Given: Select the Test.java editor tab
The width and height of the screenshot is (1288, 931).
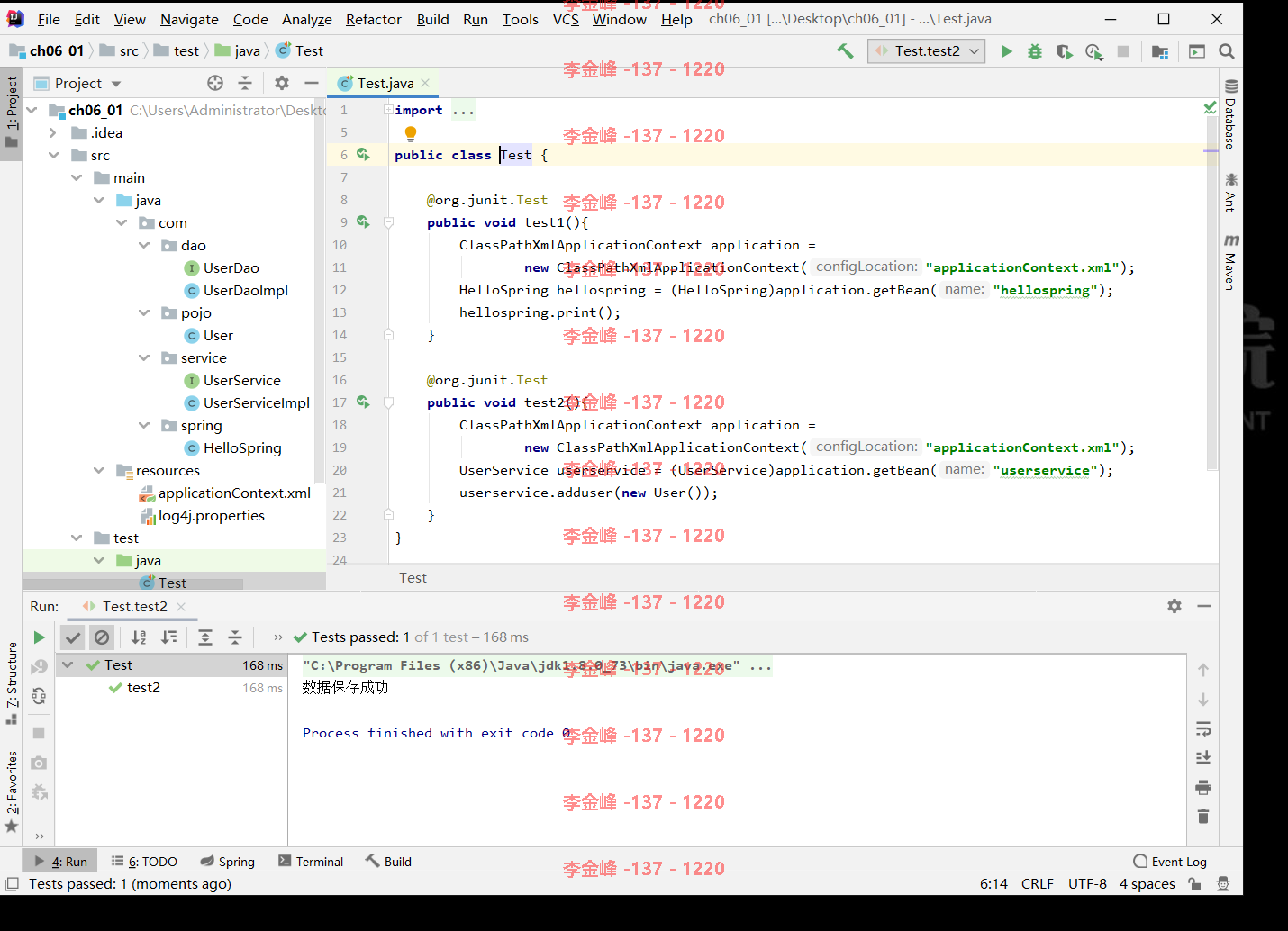Looking at the screenshot, I should [x=385, y=83].
